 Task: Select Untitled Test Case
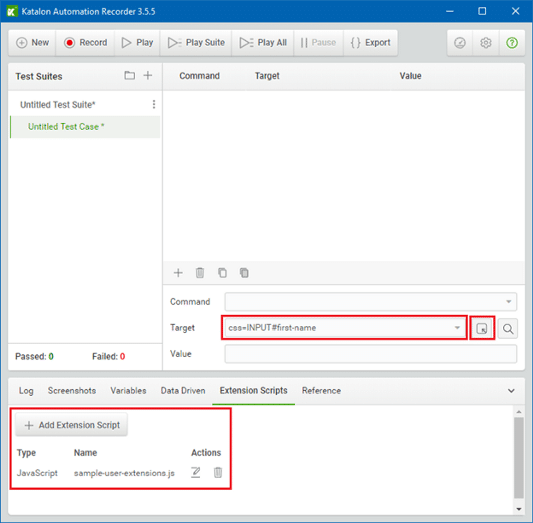pyautogui.click(x=66, y=127)
